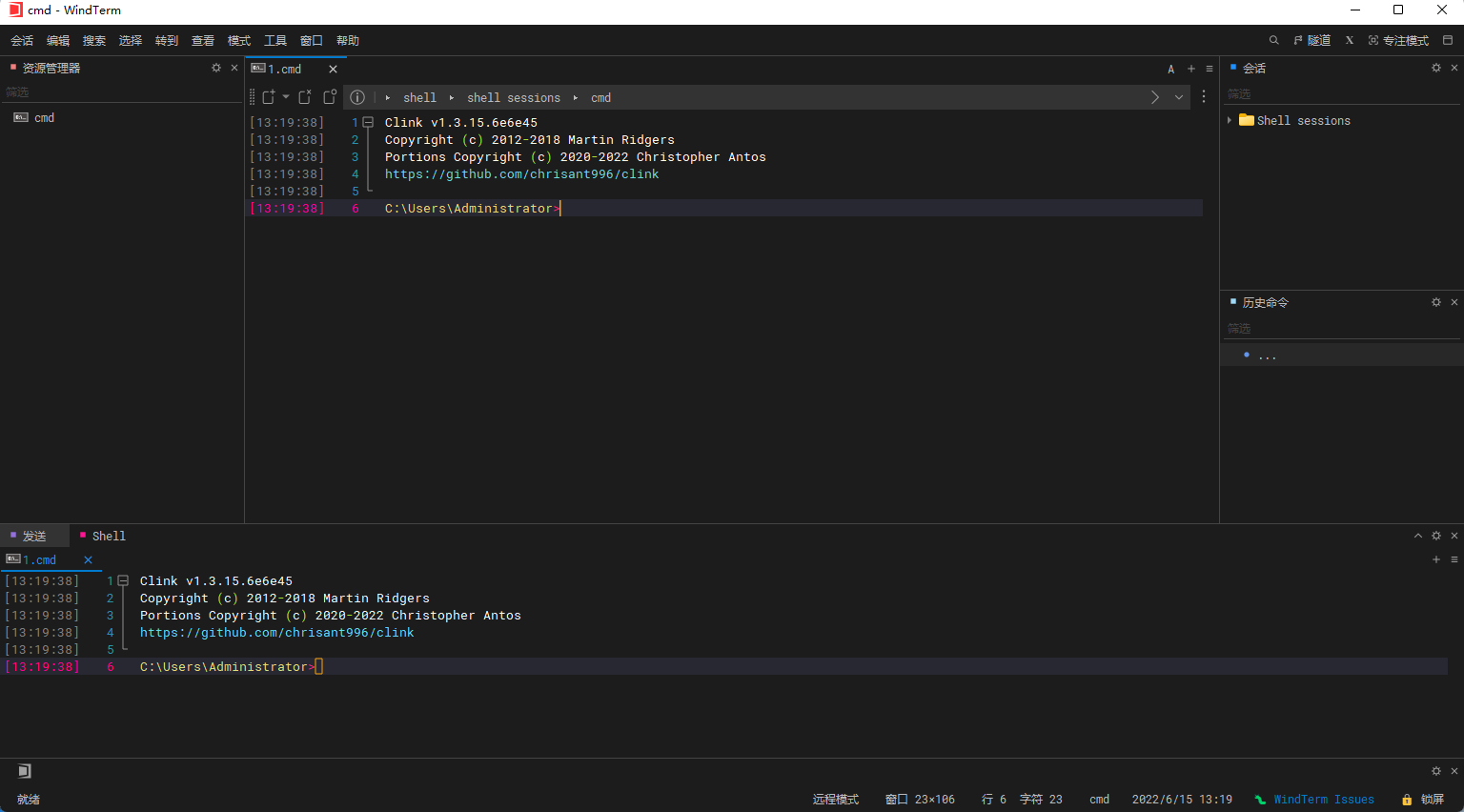The height and width of the screenshot is (812, 1464).
Task: Open the 窗口 menu
Action: (x=312, y=40)
